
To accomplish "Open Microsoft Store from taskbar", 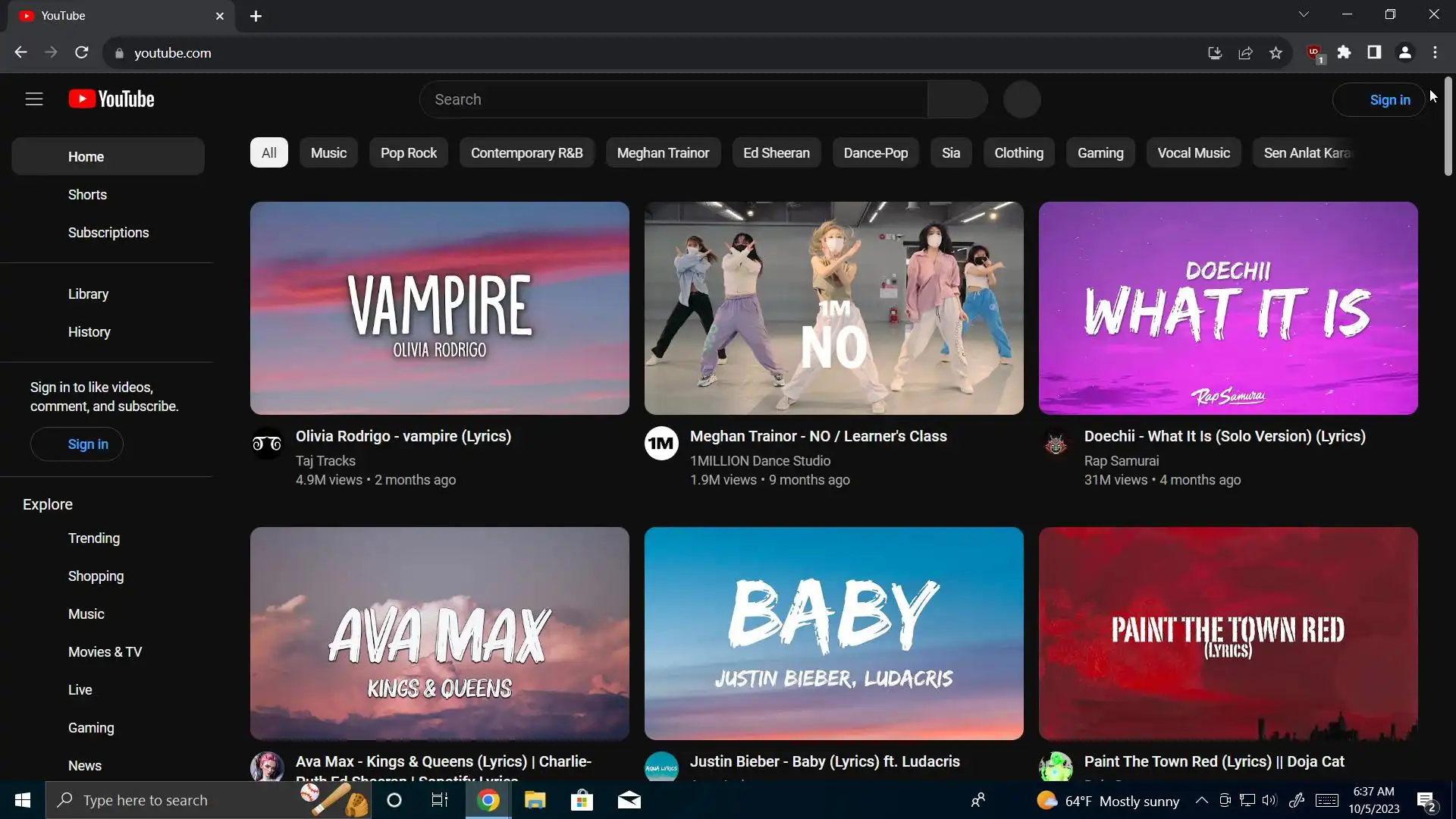I will tap(582, 800).
